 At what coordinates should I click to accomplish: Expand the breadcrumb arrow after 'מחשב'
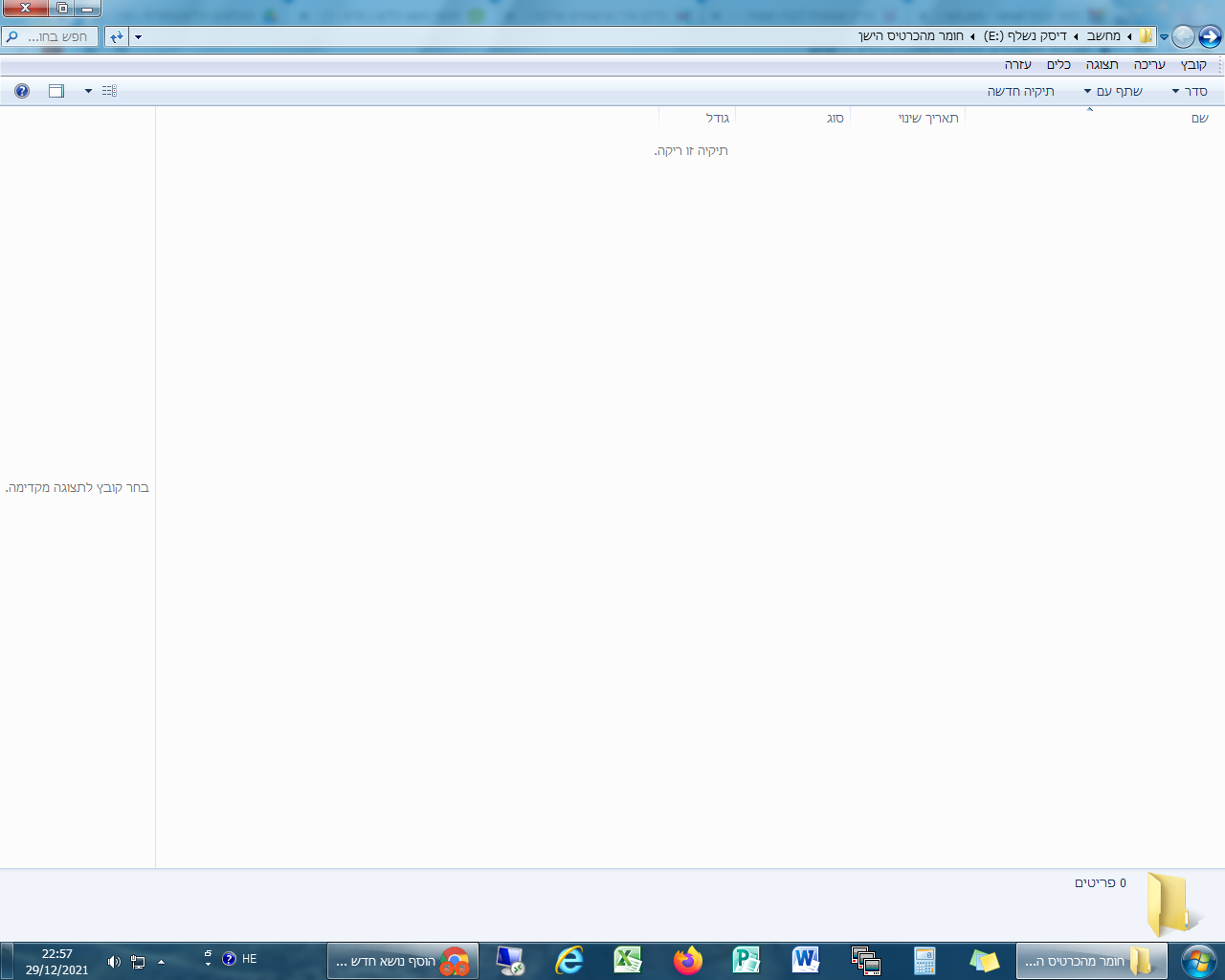(1076, 36)
